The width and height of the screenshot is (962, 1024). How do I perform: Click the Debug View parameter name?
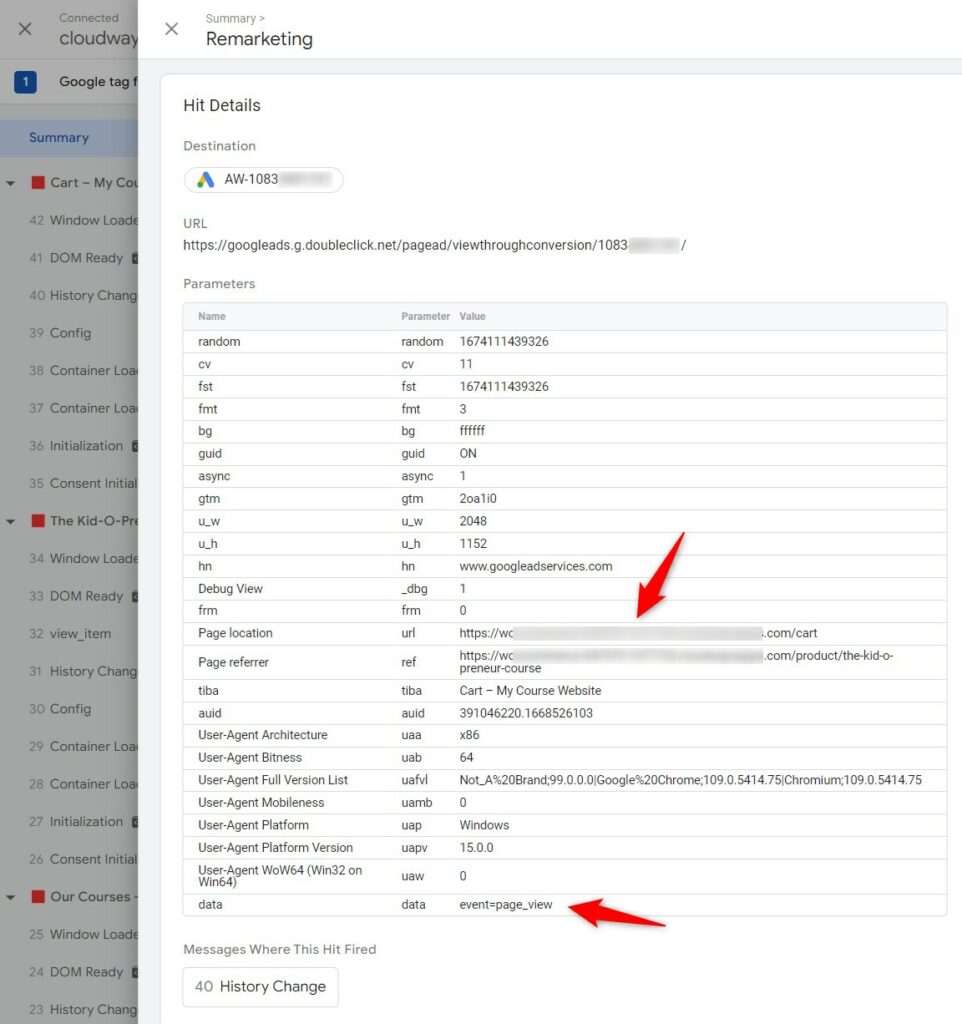pos(231,588)
